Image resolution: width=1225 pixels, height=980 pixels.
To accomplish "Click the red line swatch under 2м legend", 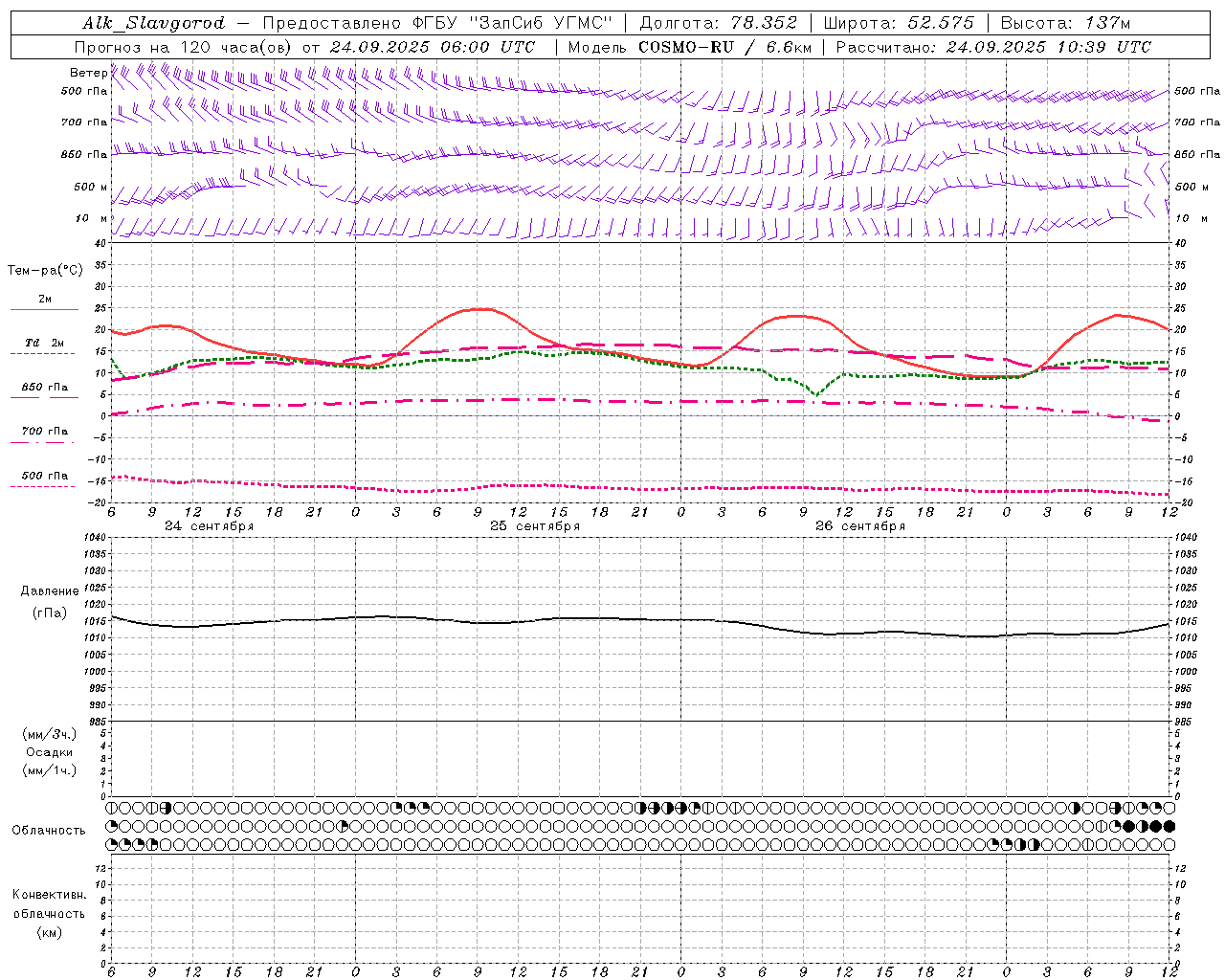I will pyautogui.click(x=44, y=310).
